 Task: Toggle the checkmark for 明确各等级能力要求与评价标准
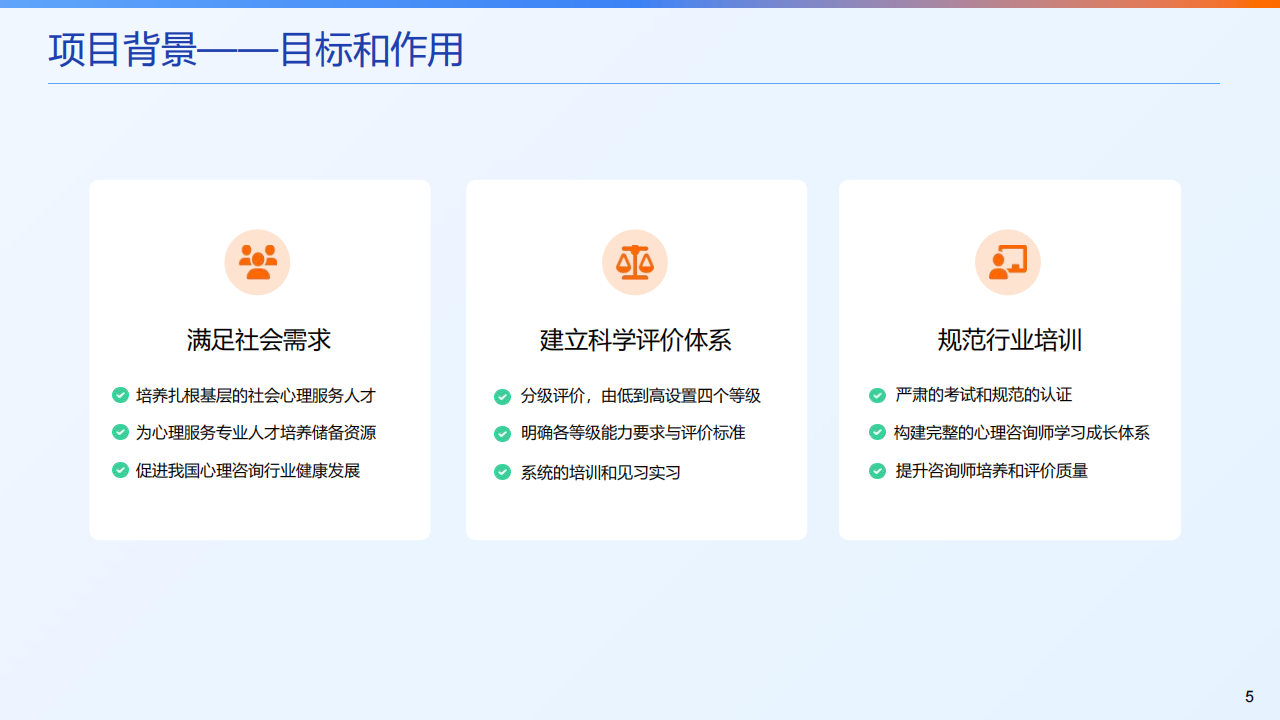[502, 434]
